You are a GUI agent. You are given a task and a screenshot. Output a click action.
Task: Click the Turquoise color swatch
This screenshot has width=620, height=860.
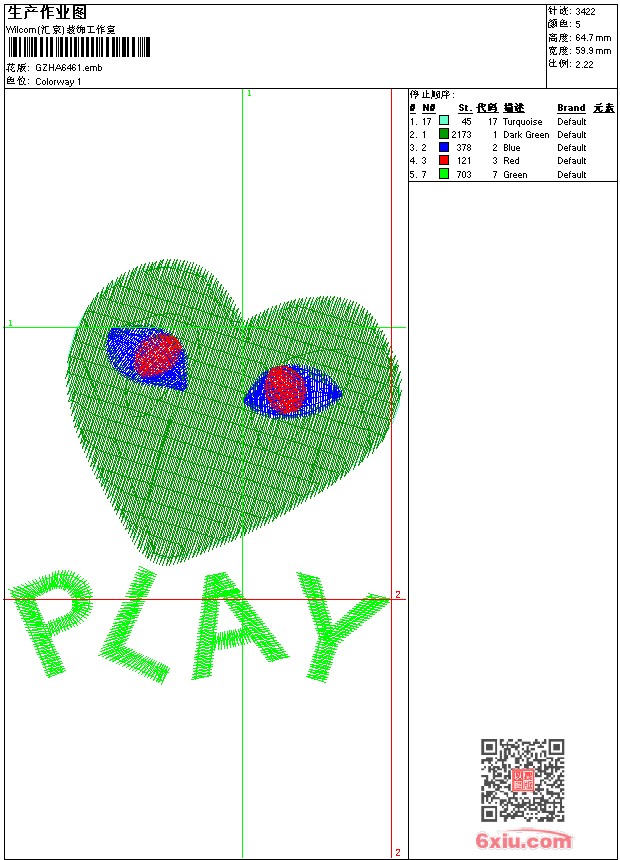pos(444,121)
